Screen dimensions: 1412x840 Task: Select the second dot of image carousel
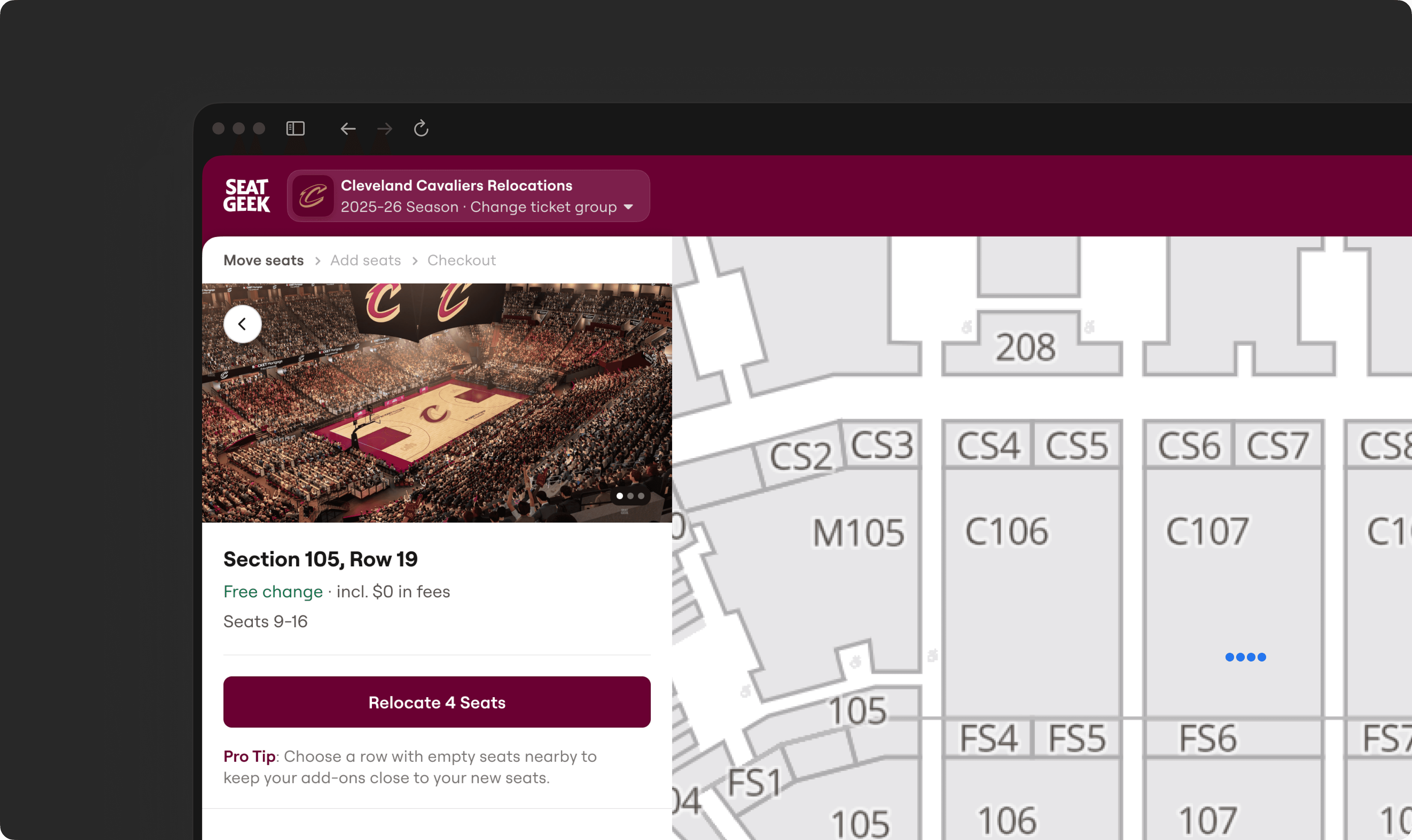(x=630, y=496)
